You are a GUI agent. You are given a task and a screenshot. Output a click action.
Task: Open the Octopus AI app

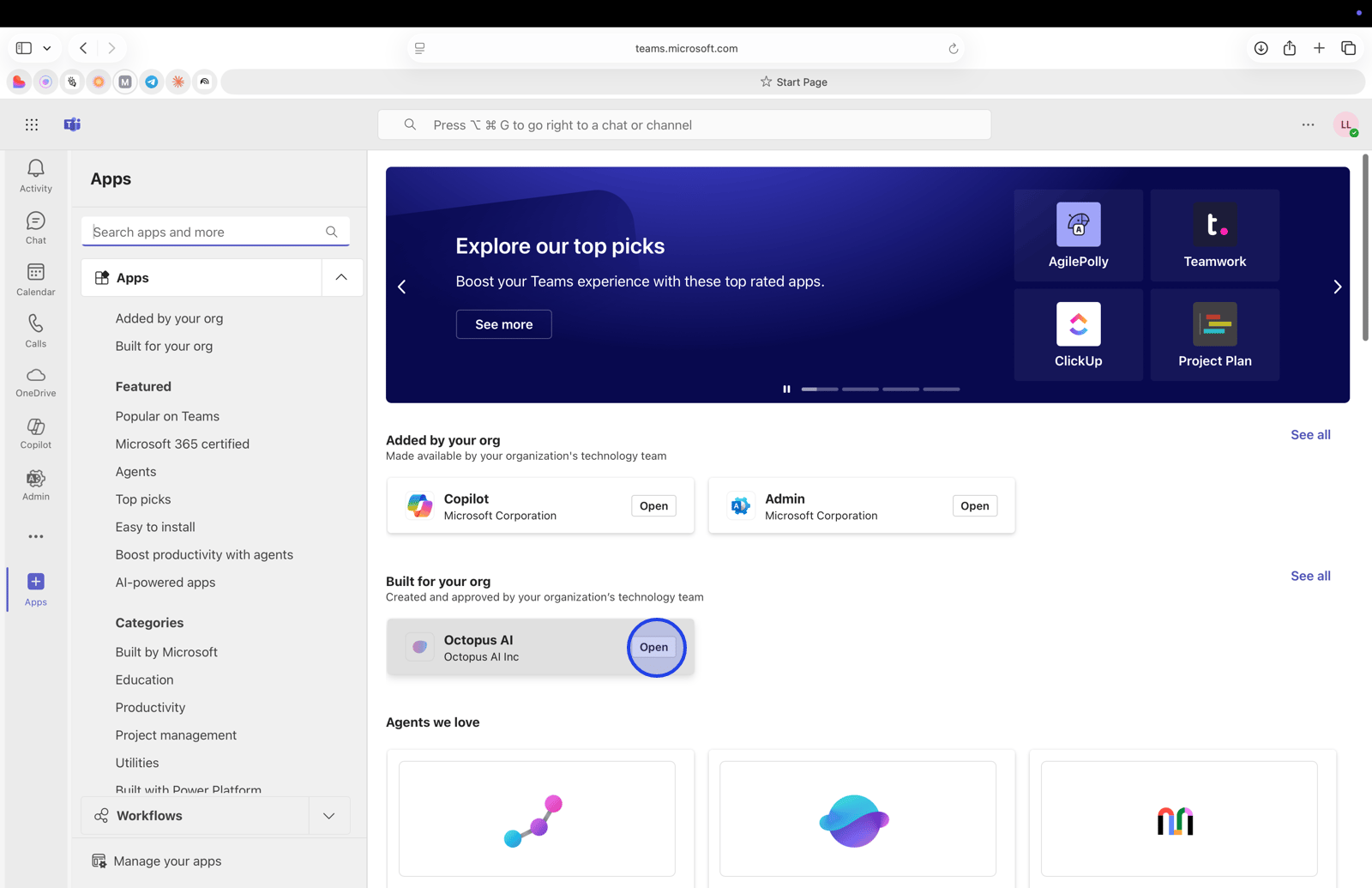click(653, 647)
